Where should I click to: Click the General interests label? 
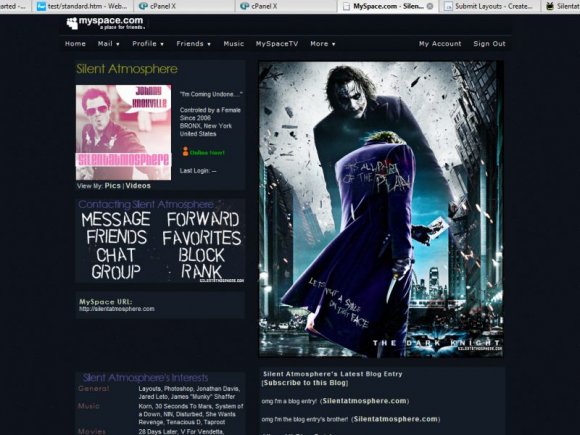(x=94, y=388)
